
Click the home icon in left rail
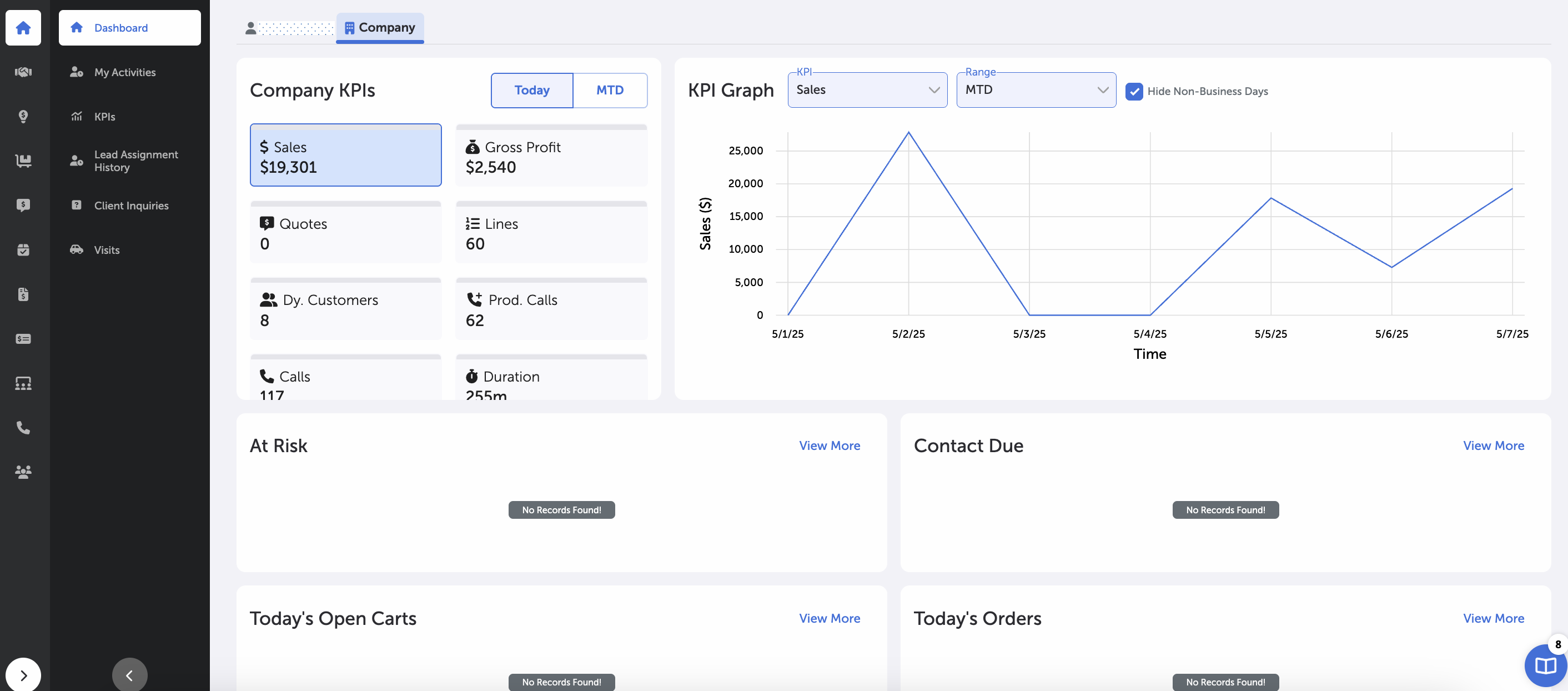click(x=23, y=27)
